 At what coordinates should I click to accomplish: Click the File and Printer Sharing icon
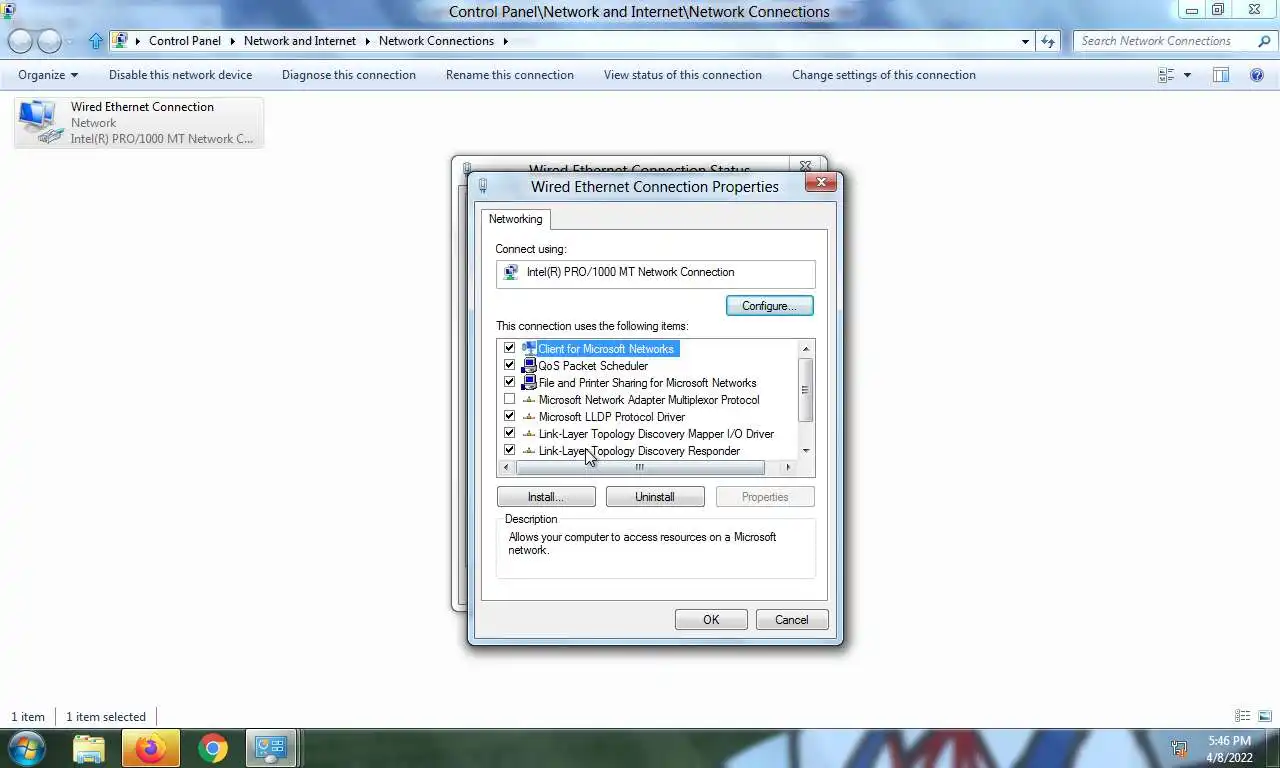pos(529,383)
